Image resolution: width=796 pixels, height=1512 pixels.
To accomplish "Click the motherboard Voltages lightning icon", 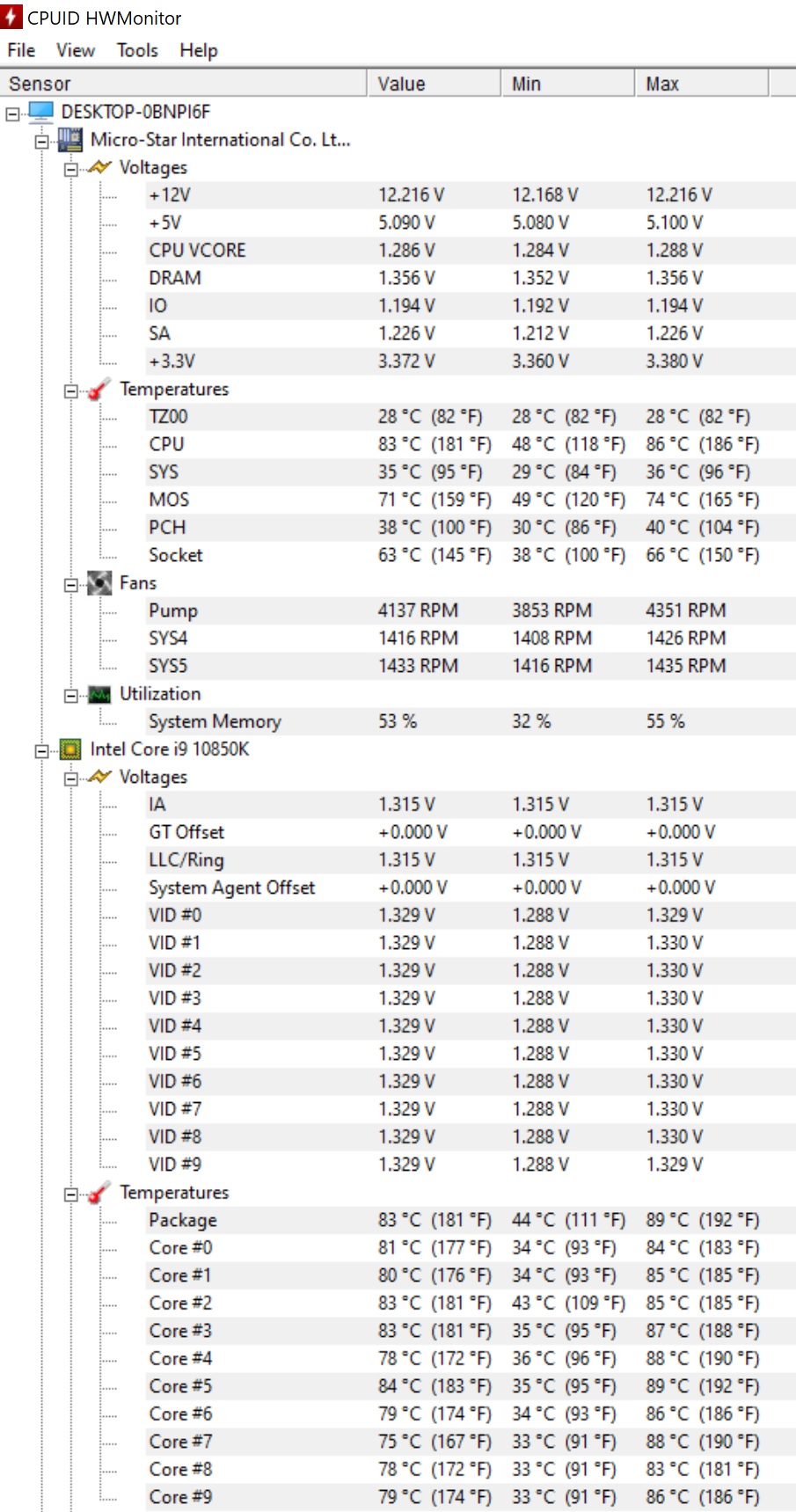I will [99, 166].
